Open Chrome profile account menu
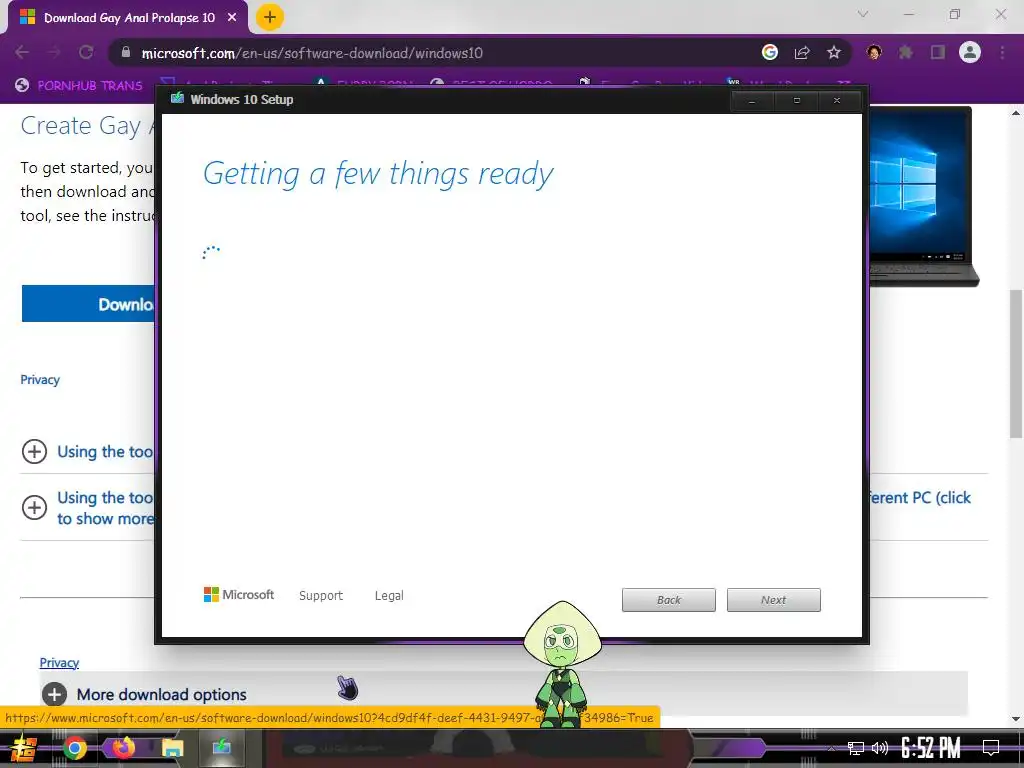The width and height of the screenshot is (1024, 768). click(970, 52)
